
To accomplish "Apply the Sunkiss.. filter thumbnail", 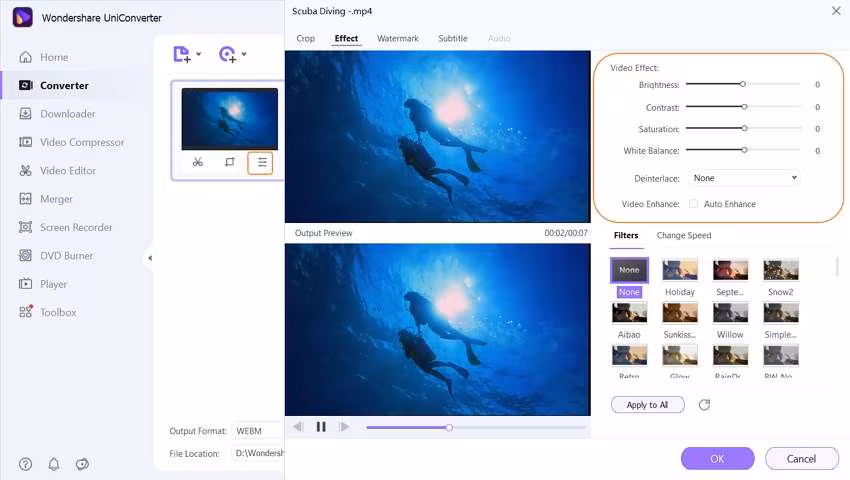I will (x=680, y=313).
